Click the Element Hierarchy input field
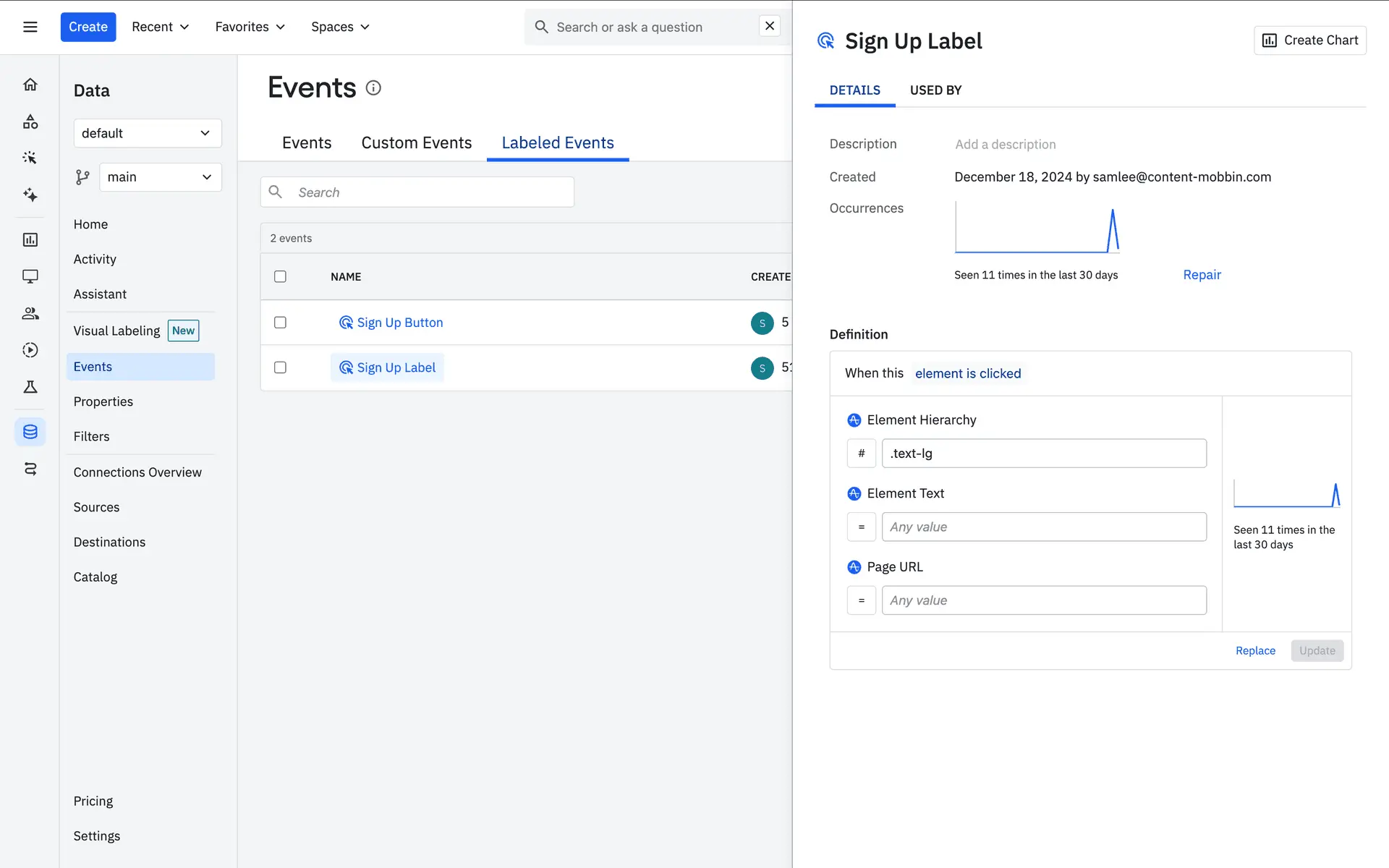Viewport: 1389px width, 868px height. pyautogui.click(x=1043, y=454)
